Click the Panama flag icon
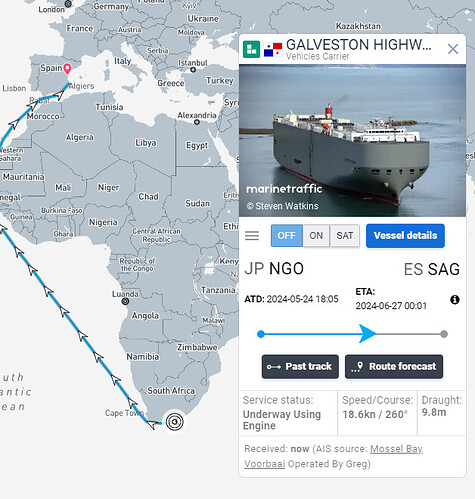The width and height of the screenshot is (475, 499). (x=273, y=50)
